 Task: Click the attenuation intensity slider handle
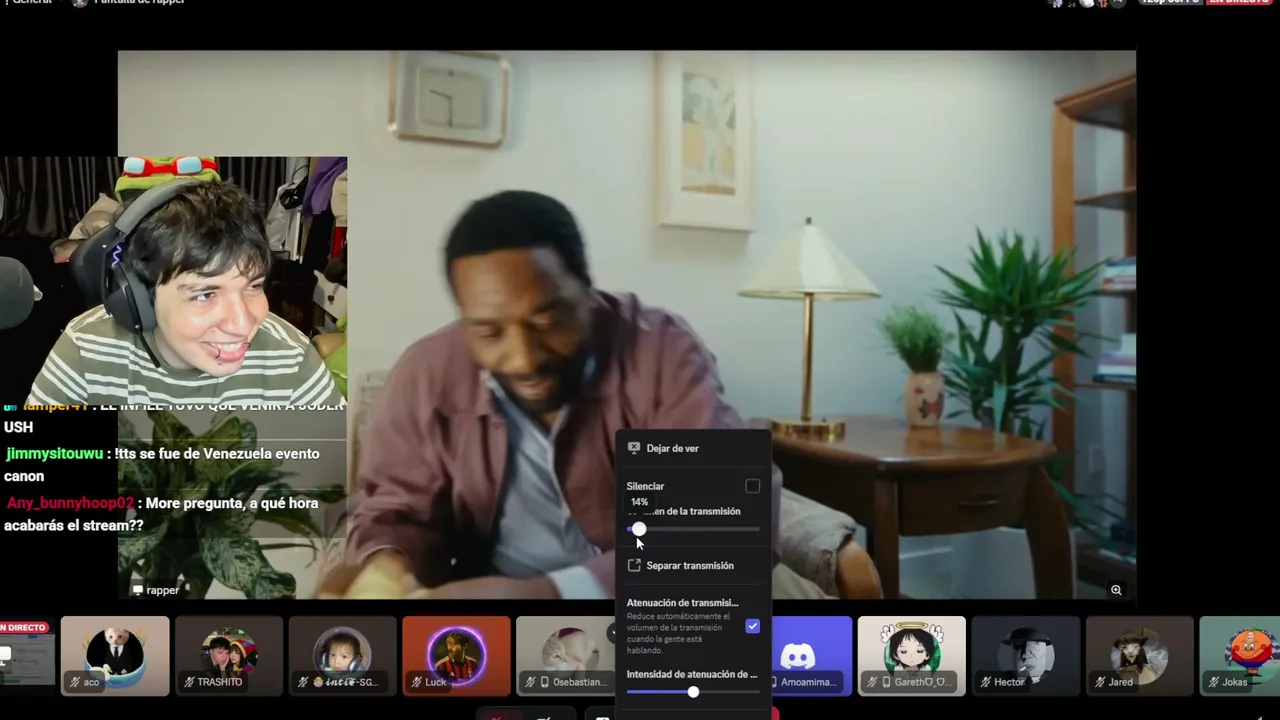pyautogui.click(x=693, y=692)
